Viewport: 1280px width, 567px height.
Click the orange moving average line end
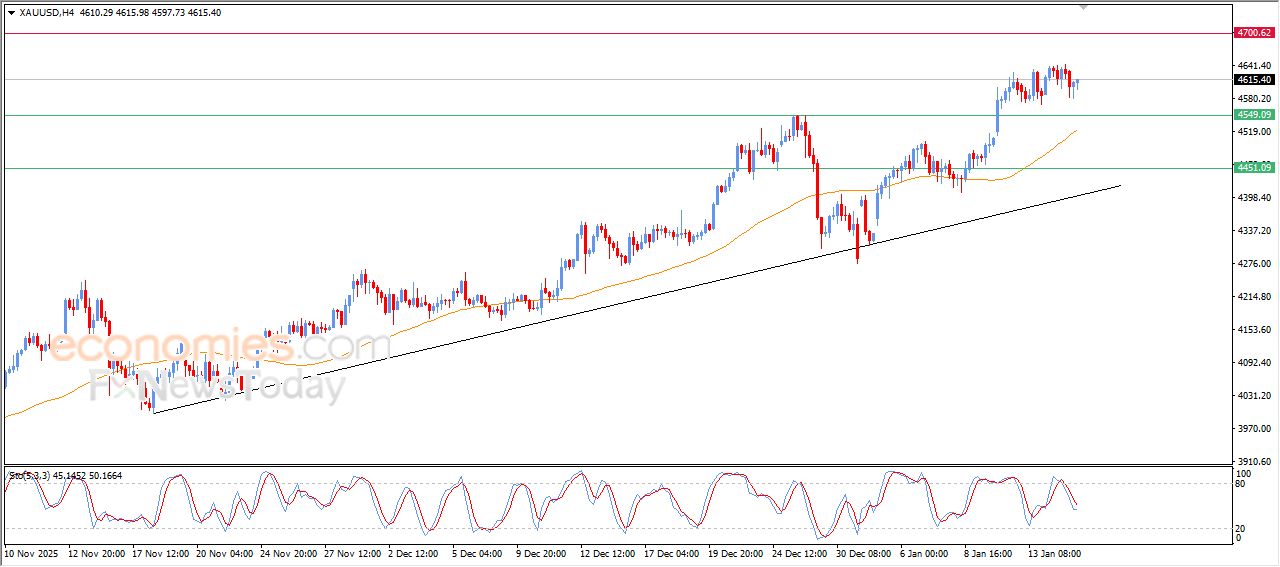1076,130
